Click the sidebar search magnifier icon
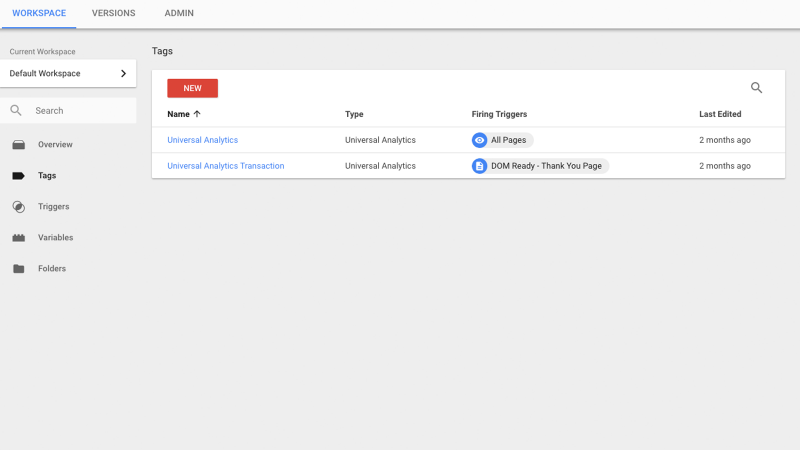This screenshot has width=800, height=450. (x=16, y=110)
